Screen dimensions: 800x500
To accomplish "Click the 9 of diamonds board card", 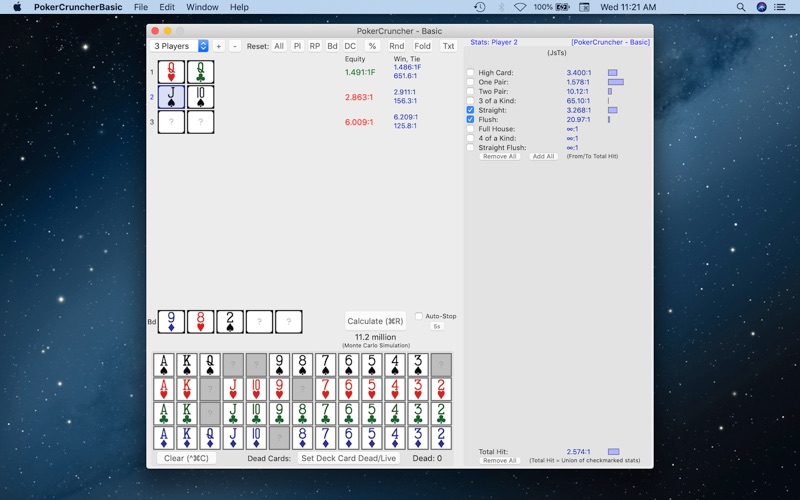I will click(171, 322).
